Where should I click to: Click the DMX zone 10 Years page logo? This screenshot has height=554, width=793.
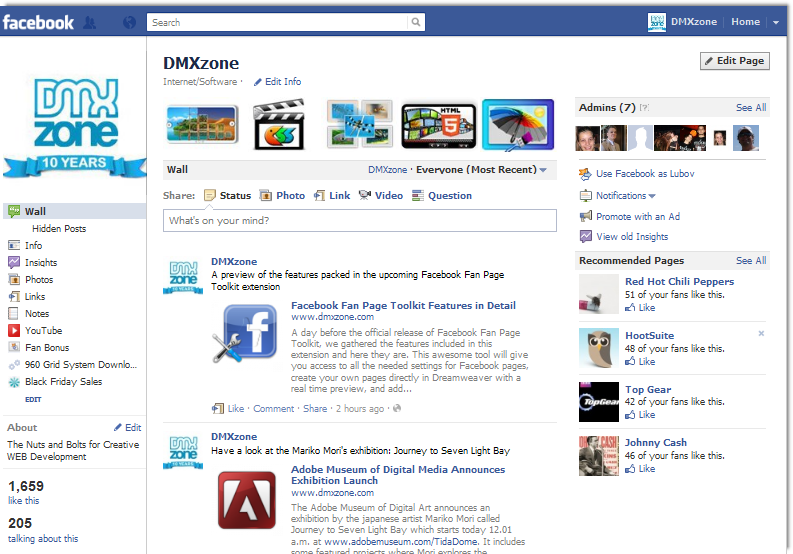click(75, 126)
